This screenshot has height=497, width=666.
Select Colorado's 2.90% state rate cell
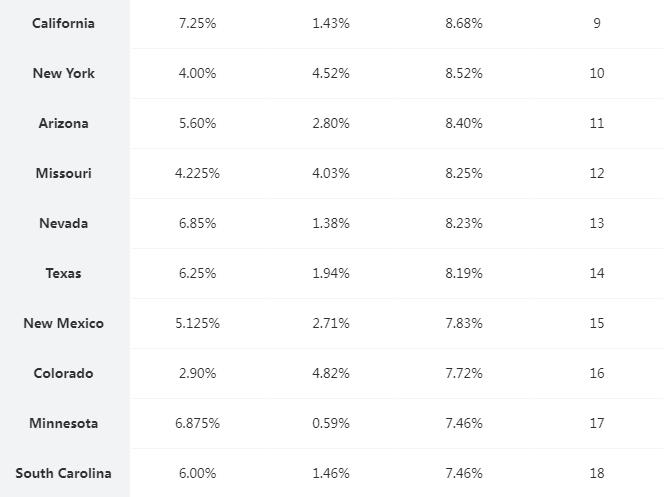coord(197,373)
